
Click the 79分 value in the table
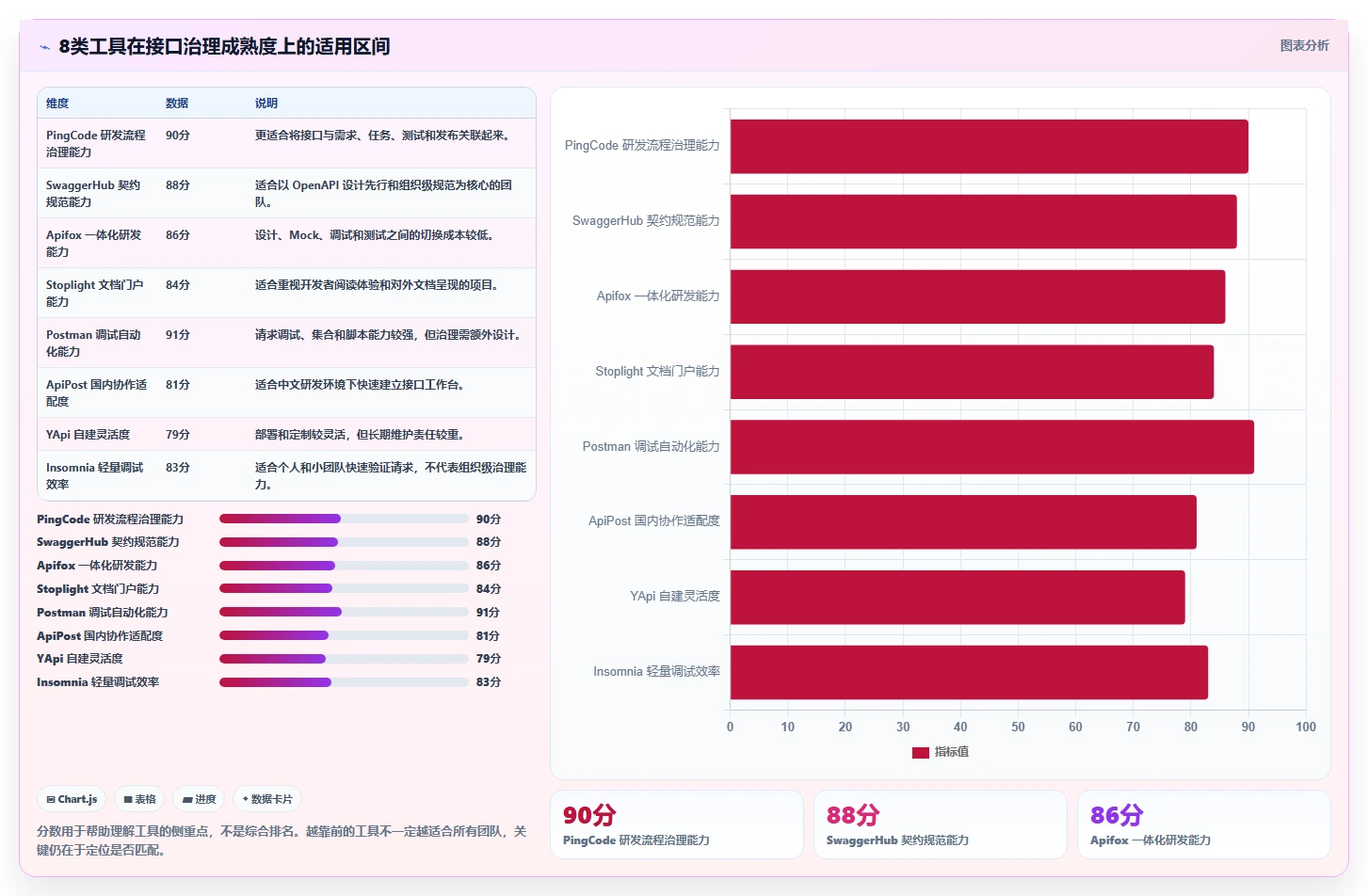[178, 435]
